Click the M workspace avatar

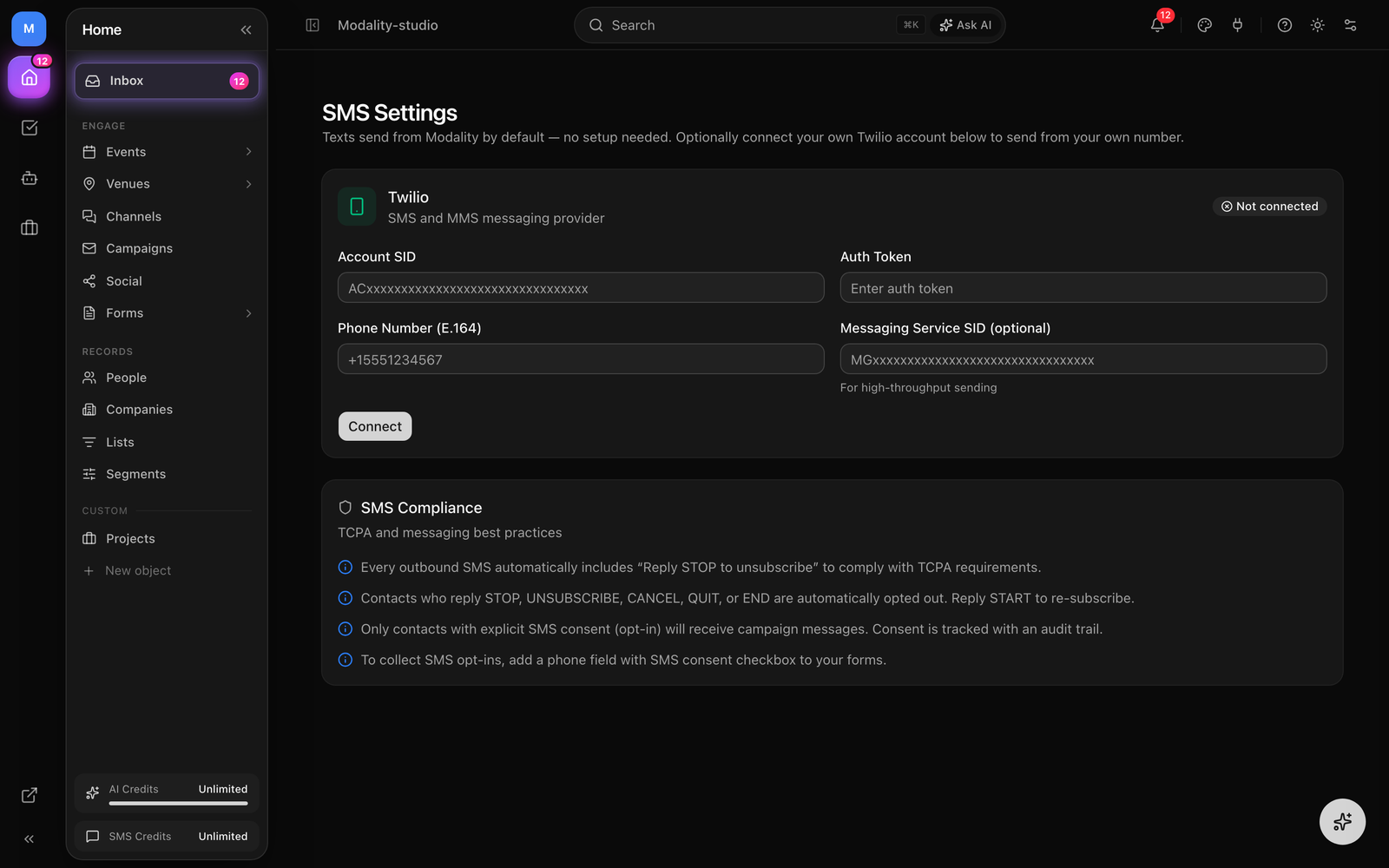(29, 29)
